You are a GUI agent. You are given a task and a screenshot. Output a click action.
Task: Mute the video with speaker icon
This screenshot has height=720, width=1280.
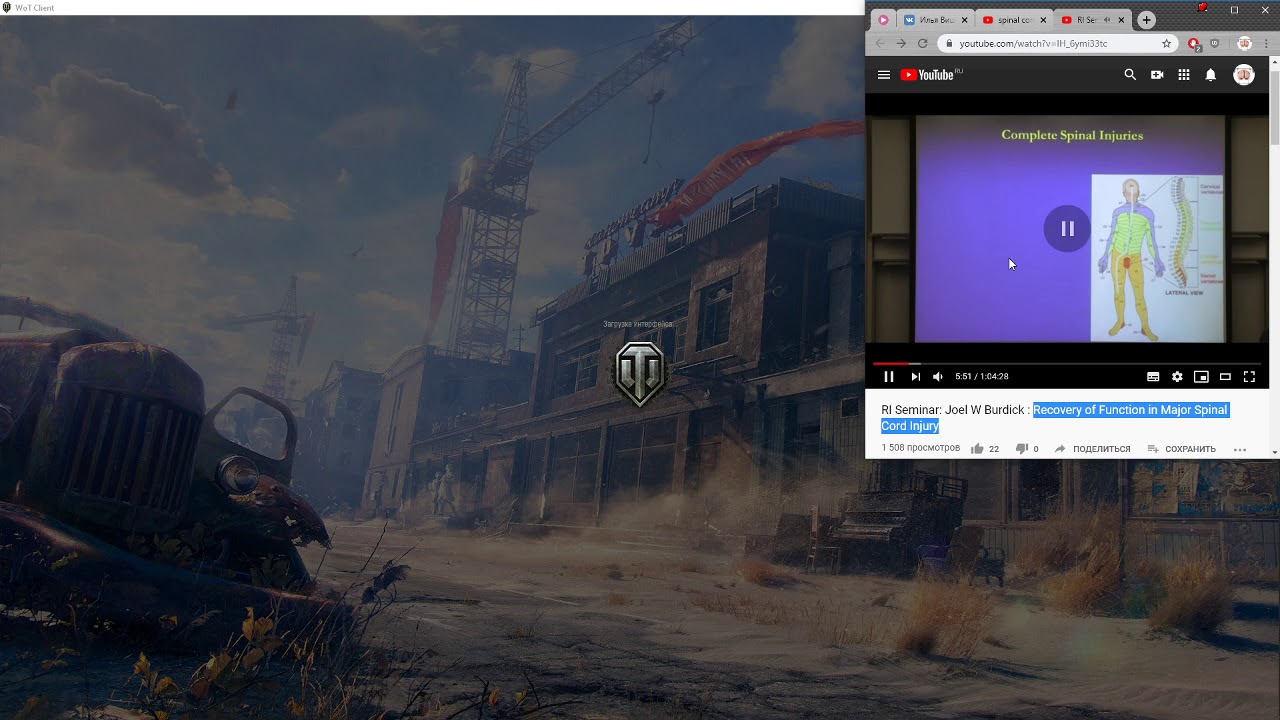(938, 377)
